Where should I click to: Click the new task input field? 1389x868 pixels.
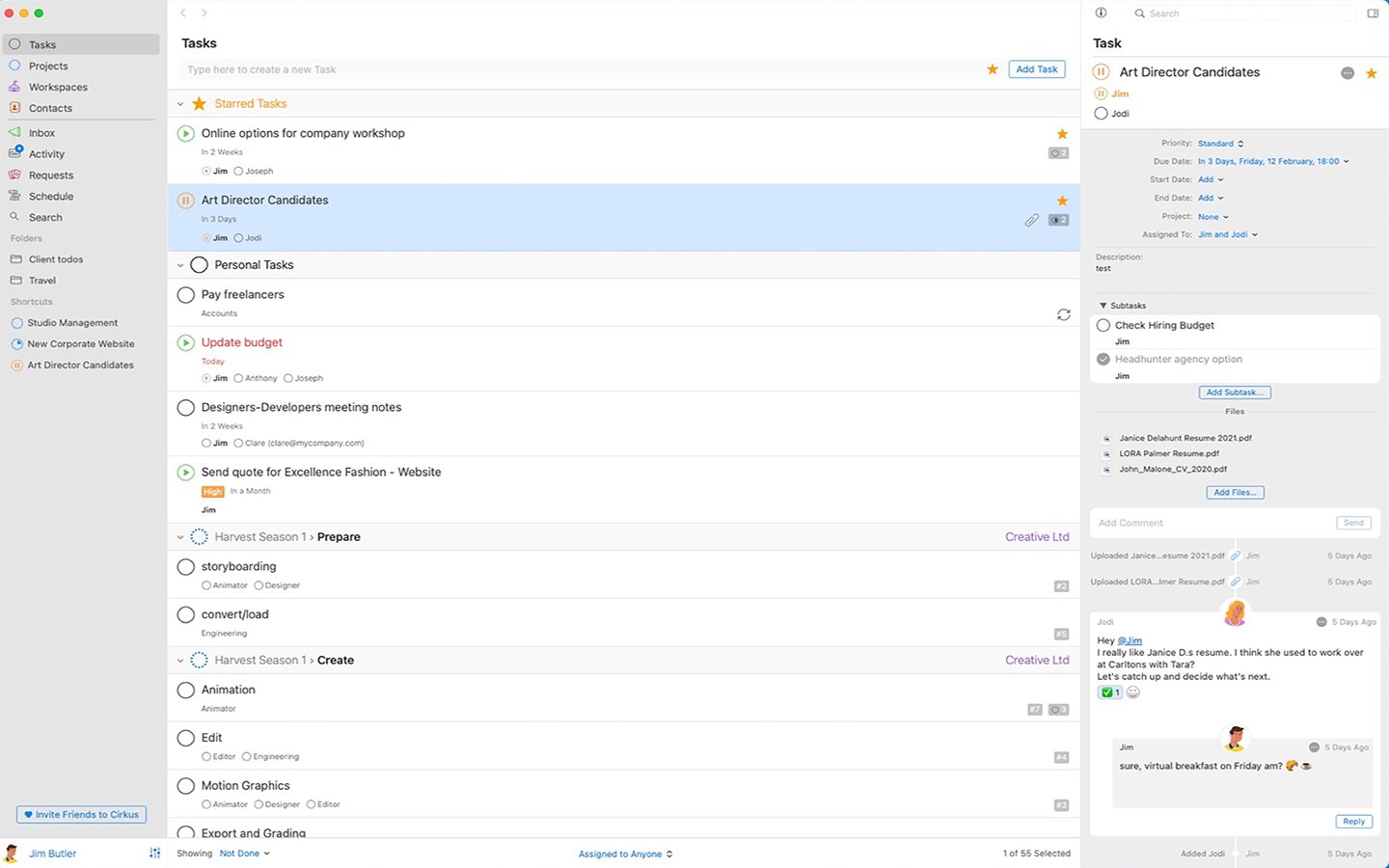(482, 68)
